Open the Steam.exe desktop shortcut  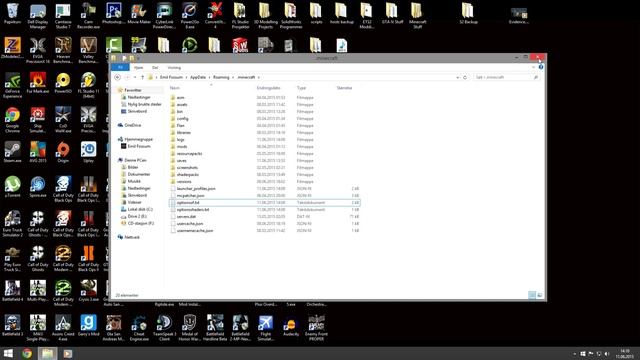12,152
